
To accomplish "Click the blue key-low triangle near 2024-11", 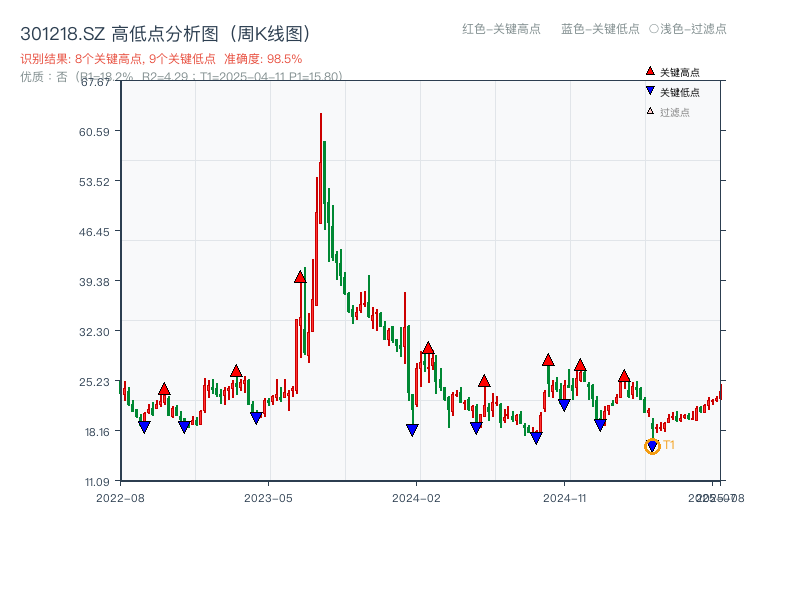I will click(564, 404).
